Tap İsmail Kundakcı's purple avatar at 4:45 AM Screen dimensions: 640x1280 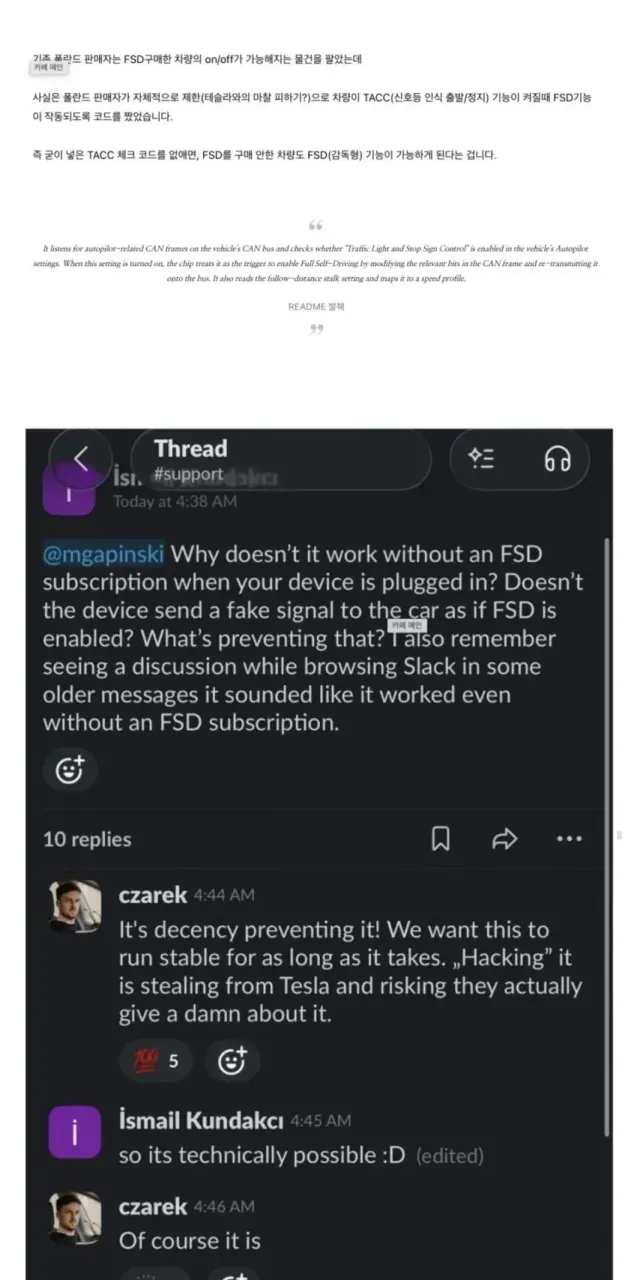click(x=75, y=1130)
